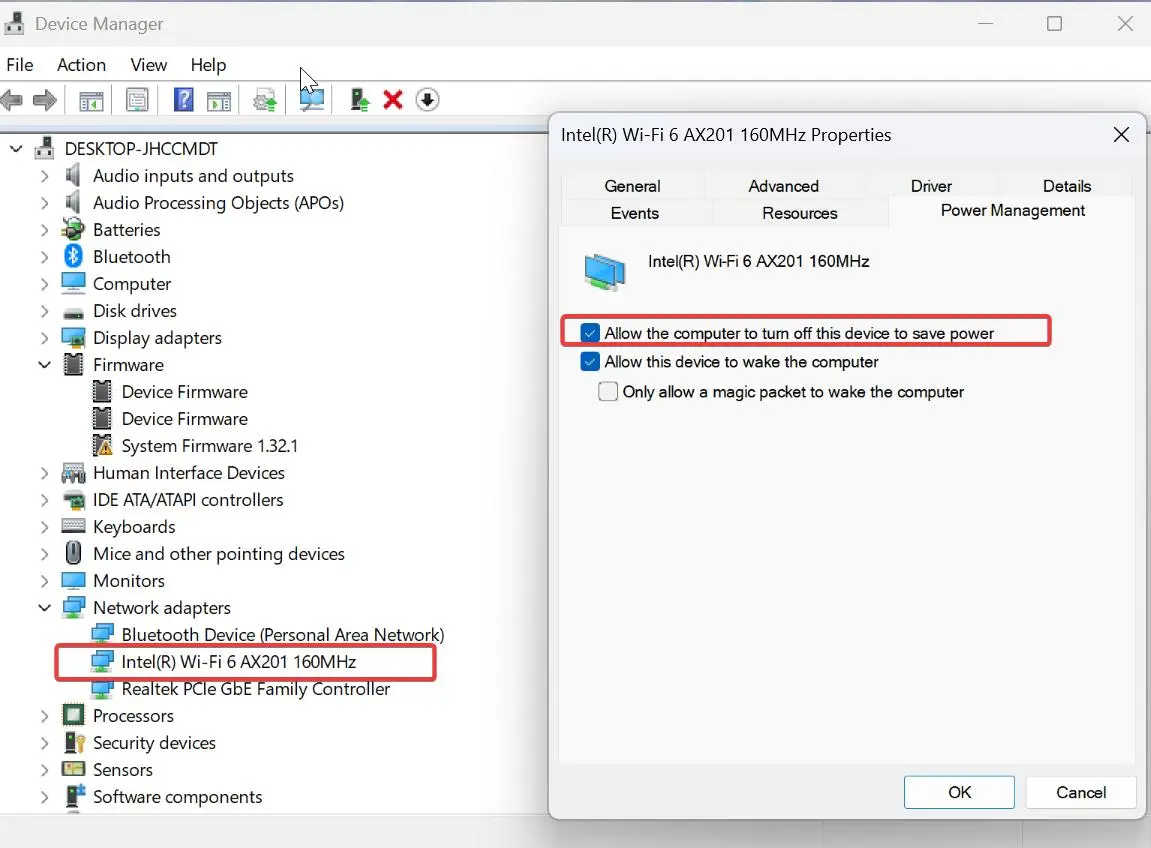1151x848 pixels.
Task: Expand the Batteries category arrow
Action: click(x=45, y=230)
